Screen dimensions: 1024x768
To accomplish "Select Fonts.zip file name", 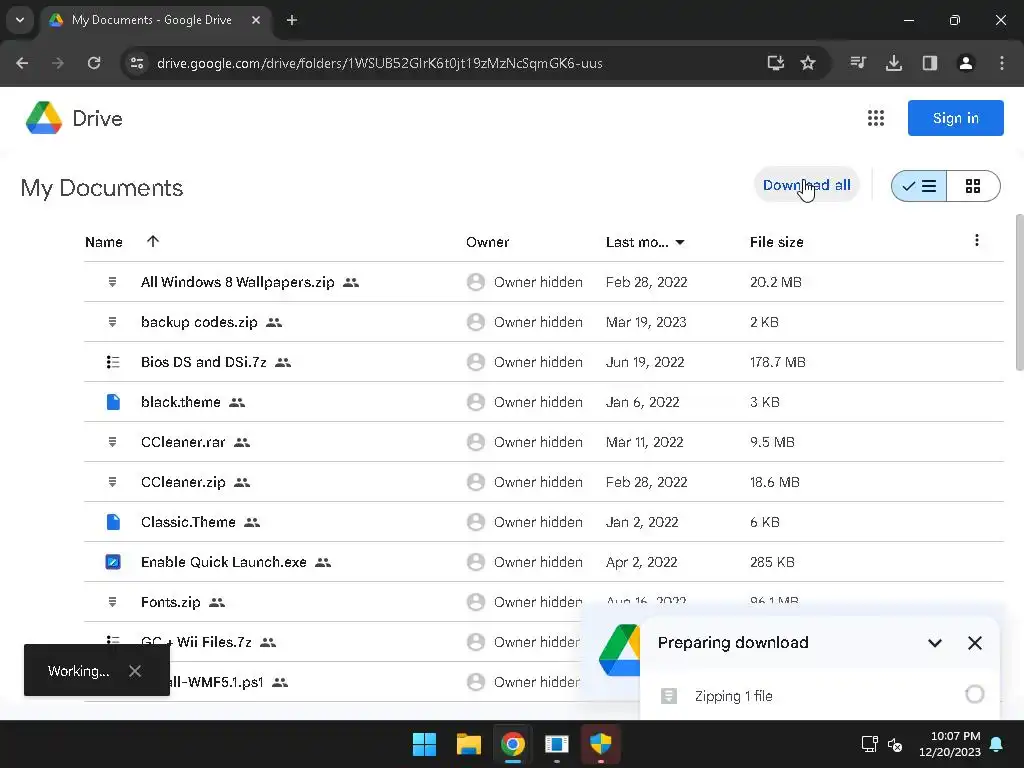I will click(x=170, y=602).
